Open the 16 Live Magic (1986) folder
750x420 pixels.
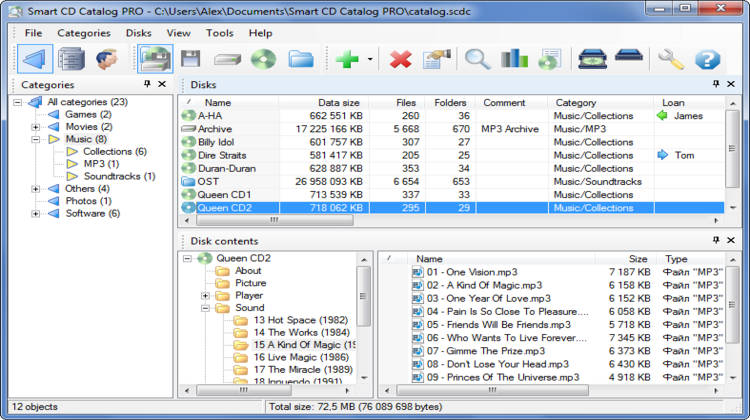pos(301,357)
